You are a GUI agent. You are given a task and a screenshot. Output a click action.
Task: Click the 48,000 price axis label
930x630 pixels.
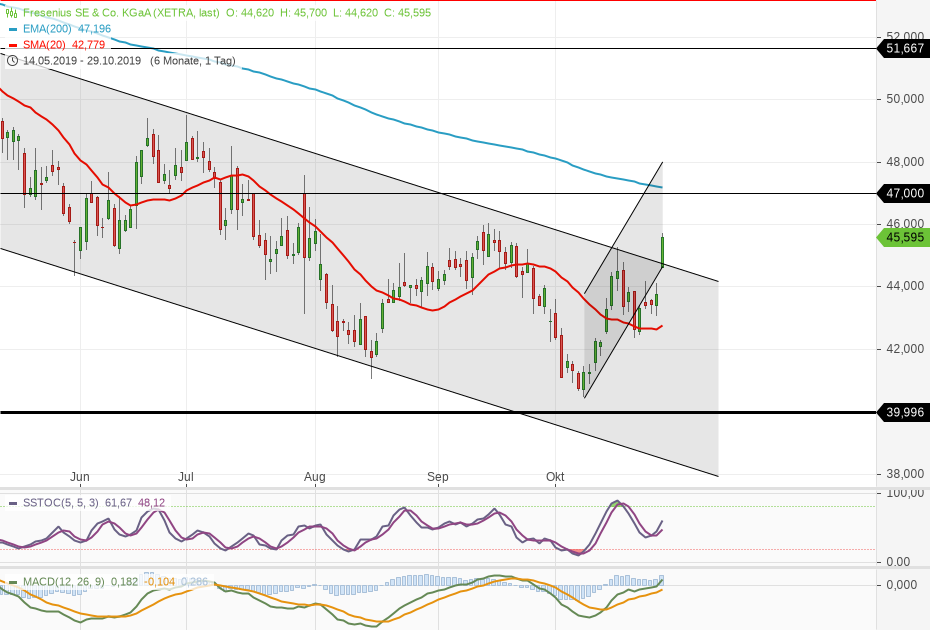pyautogui.click(x=904, y=162)
